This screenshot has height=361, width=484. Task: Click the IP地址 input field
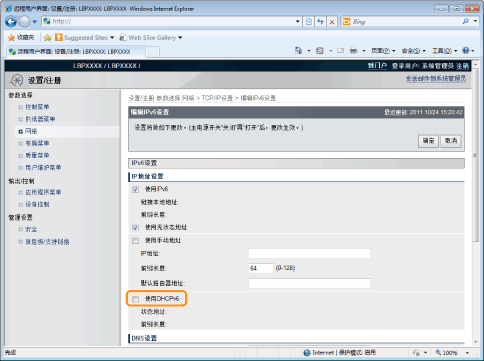click(x=309, y=253)
